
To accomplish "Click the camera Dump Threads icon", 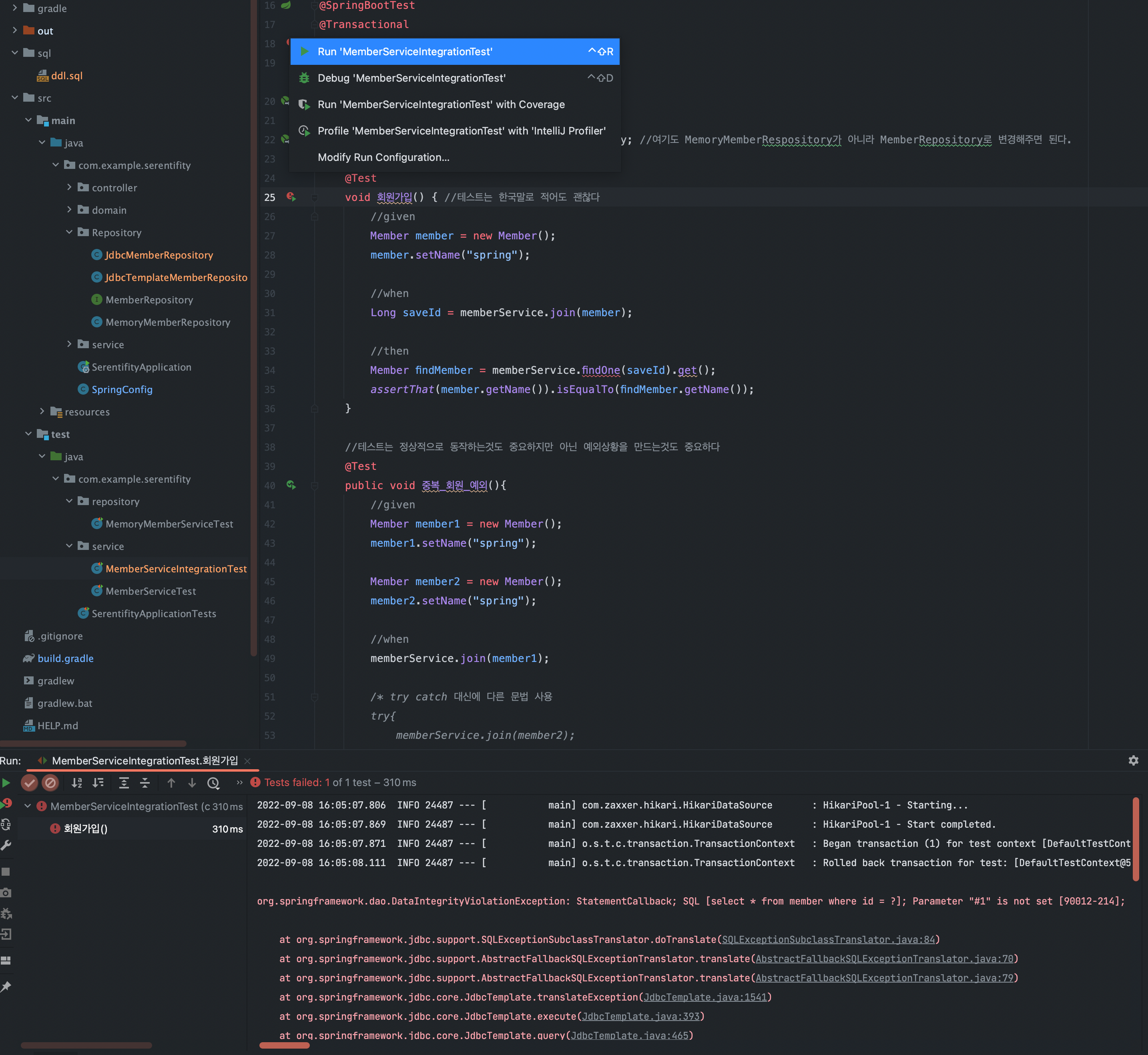I will (x=6, y=893).
